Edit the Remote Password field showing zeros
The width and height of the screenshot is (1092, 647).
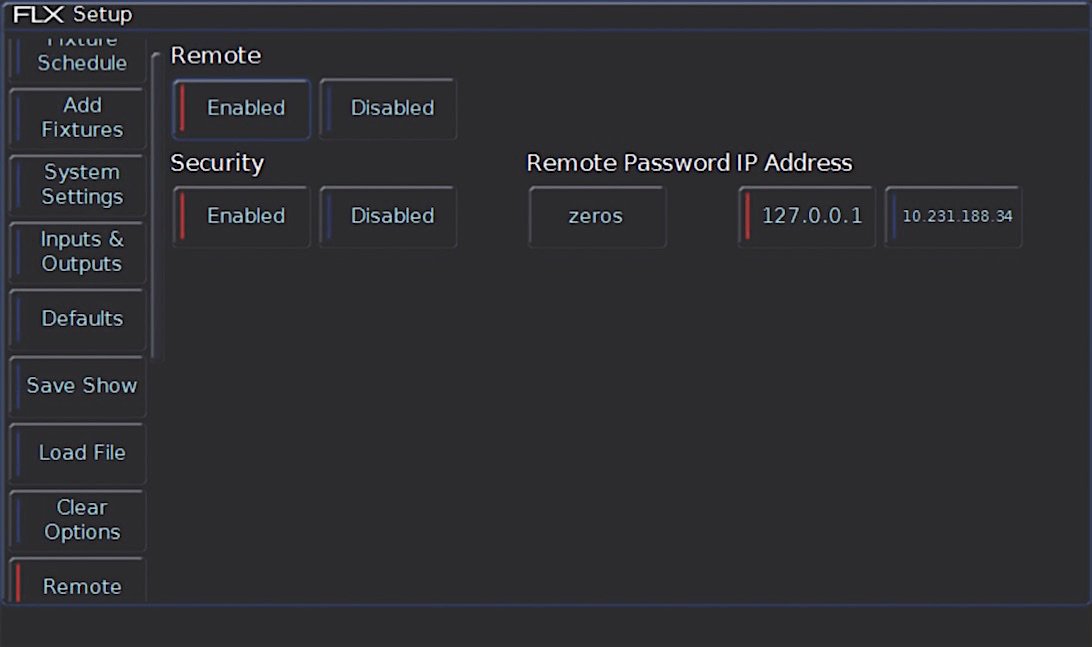[597, 217]
